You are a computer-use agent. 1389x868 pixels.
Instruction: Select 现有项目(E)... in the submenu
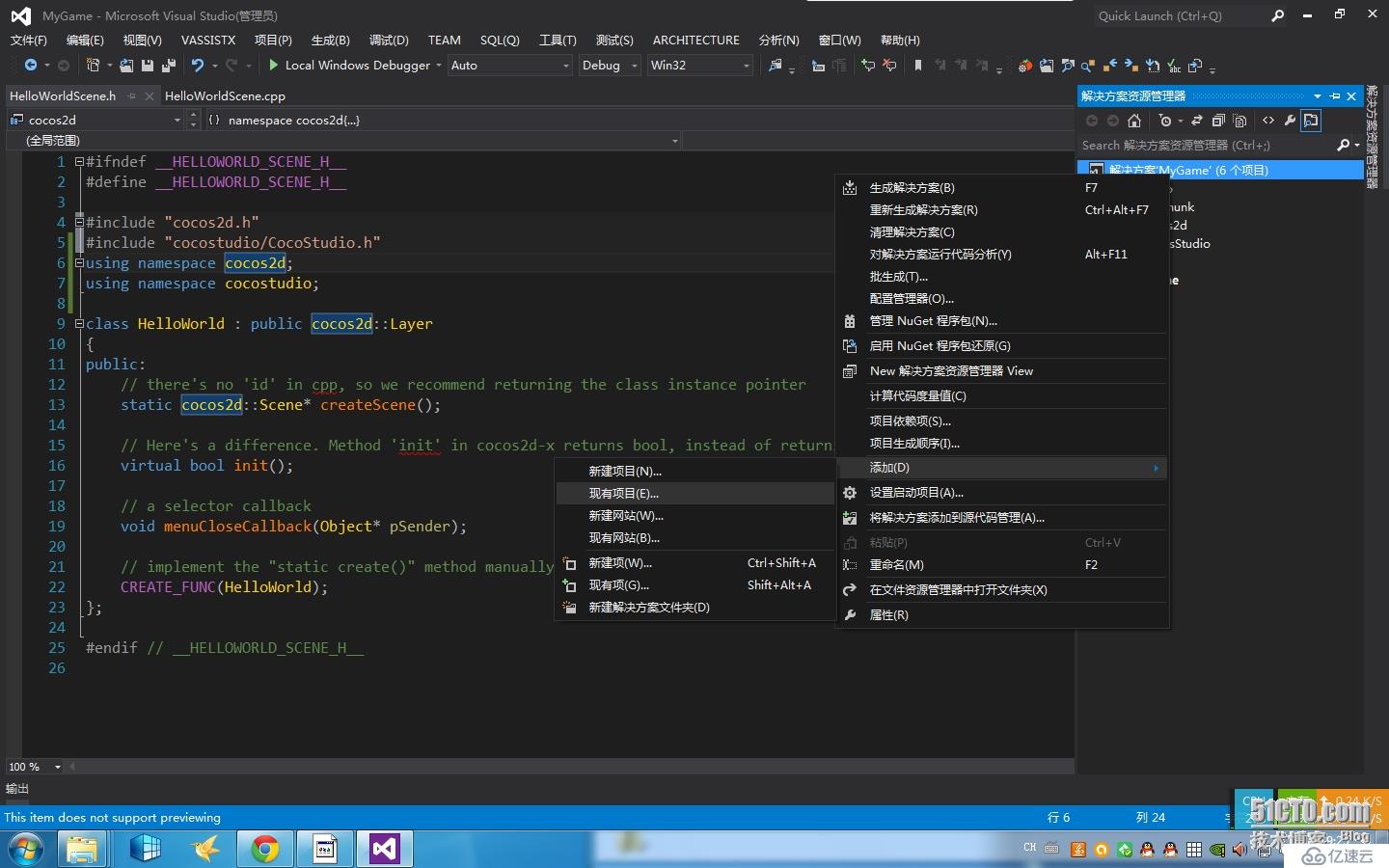click(x=695, y=493)
